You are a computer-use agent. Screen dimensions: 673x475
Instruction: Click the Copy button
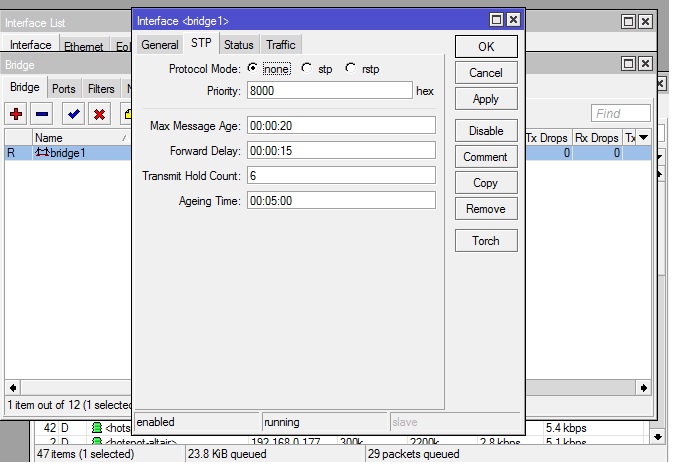[x=486, y=183]
